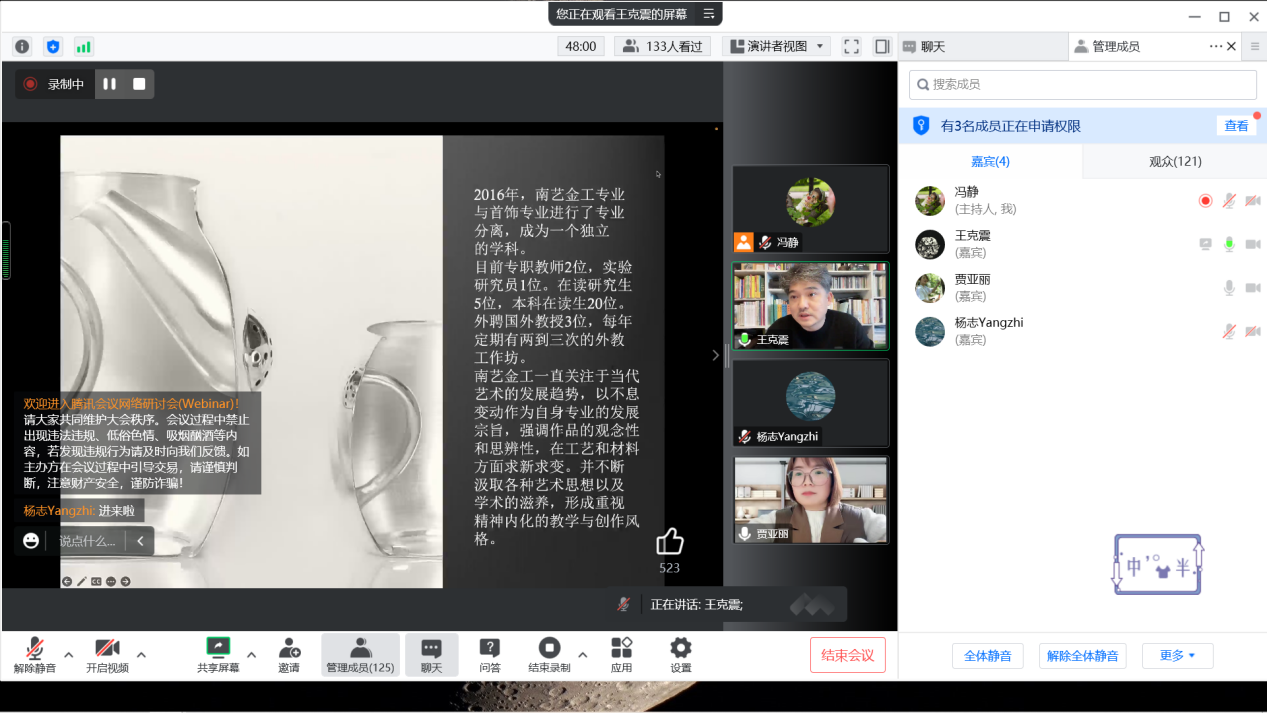
Task: Click the meeting info icon
Action: coord(22,46)
